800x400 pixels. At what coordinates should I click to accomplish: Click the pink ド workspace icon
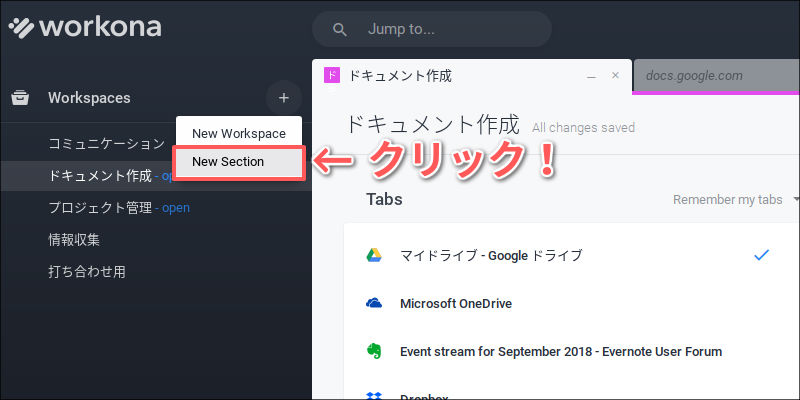(332, 76)
